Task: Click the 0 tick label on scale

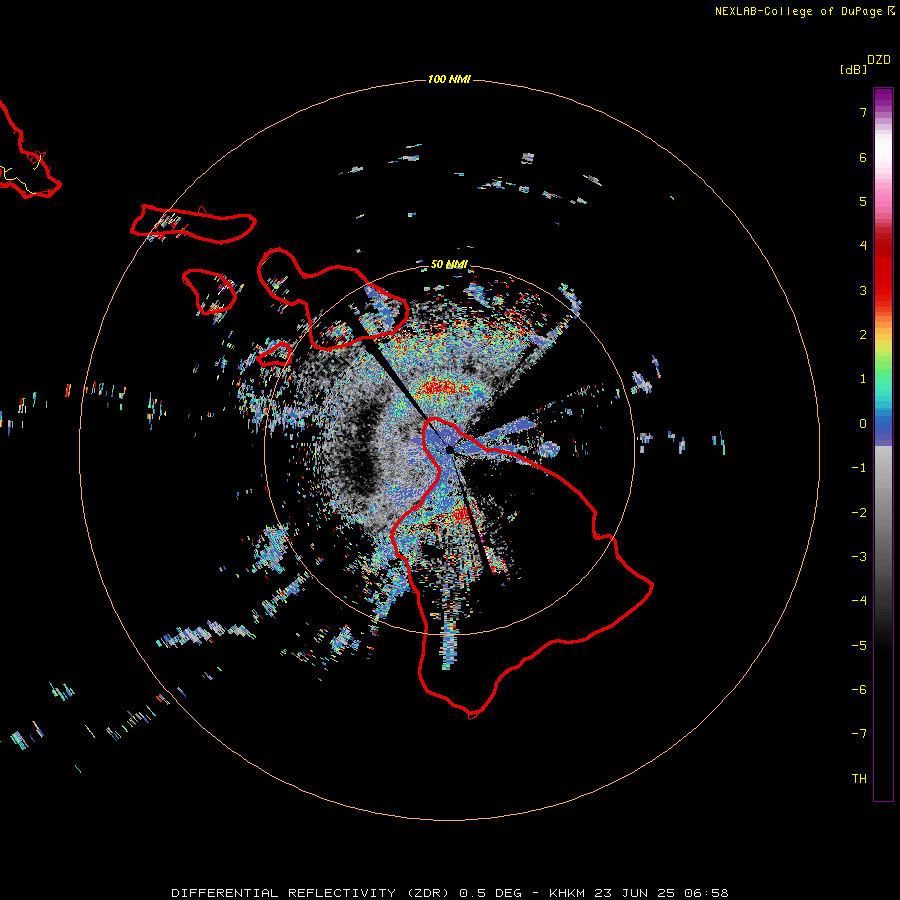Action: pos(863,424)
